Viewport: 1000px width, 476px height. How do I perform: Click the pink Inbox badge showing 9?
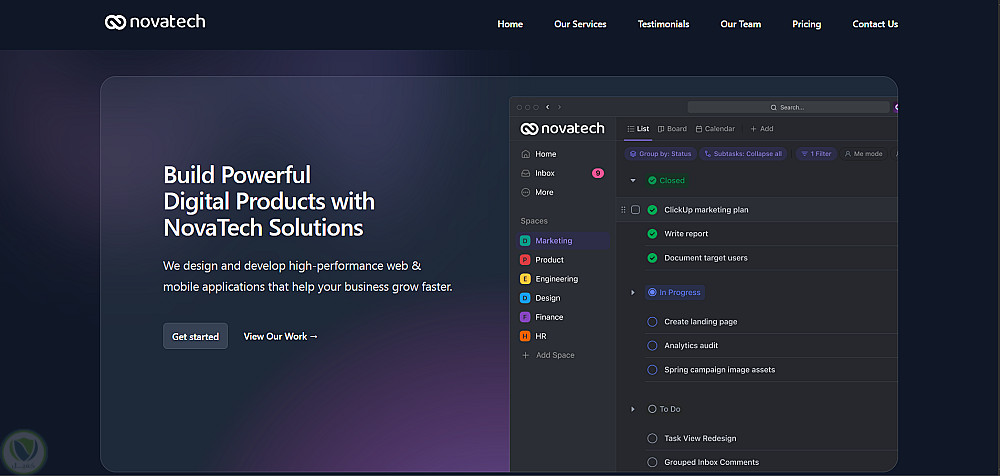[598, 173]
